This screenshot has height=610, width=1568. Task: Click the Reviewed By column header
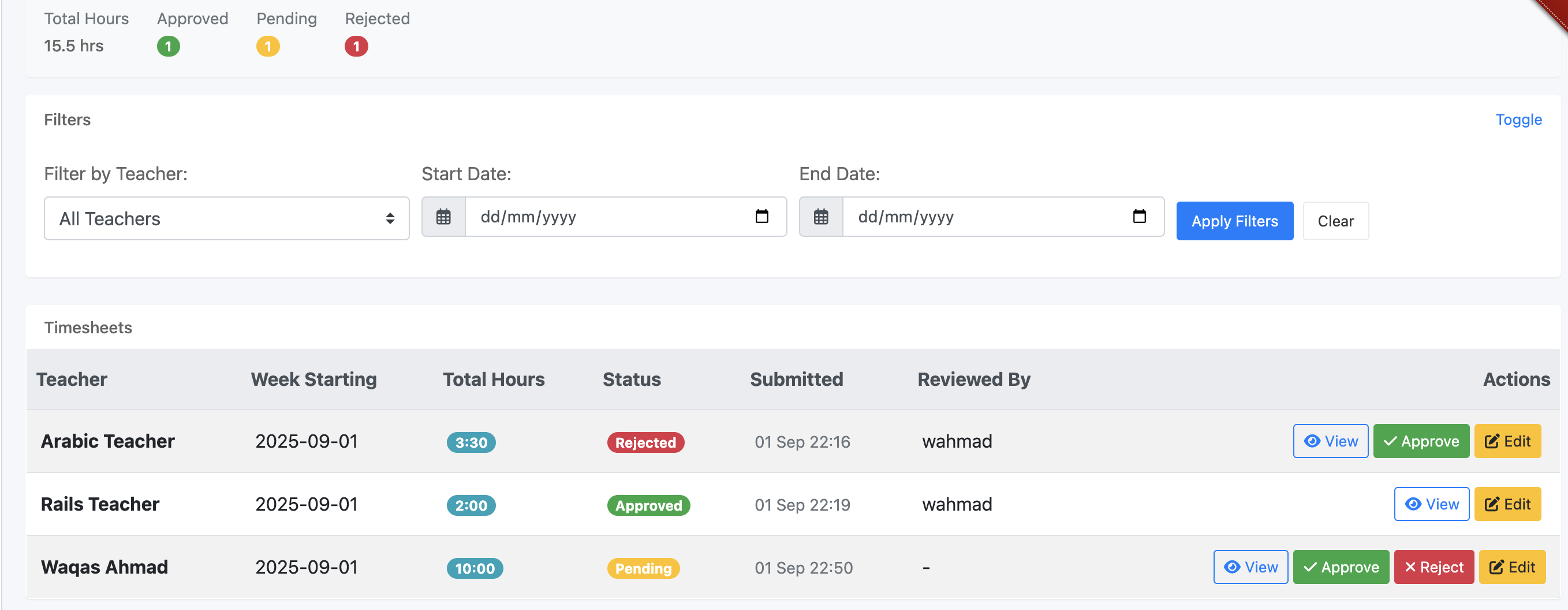tap(974, 380)
